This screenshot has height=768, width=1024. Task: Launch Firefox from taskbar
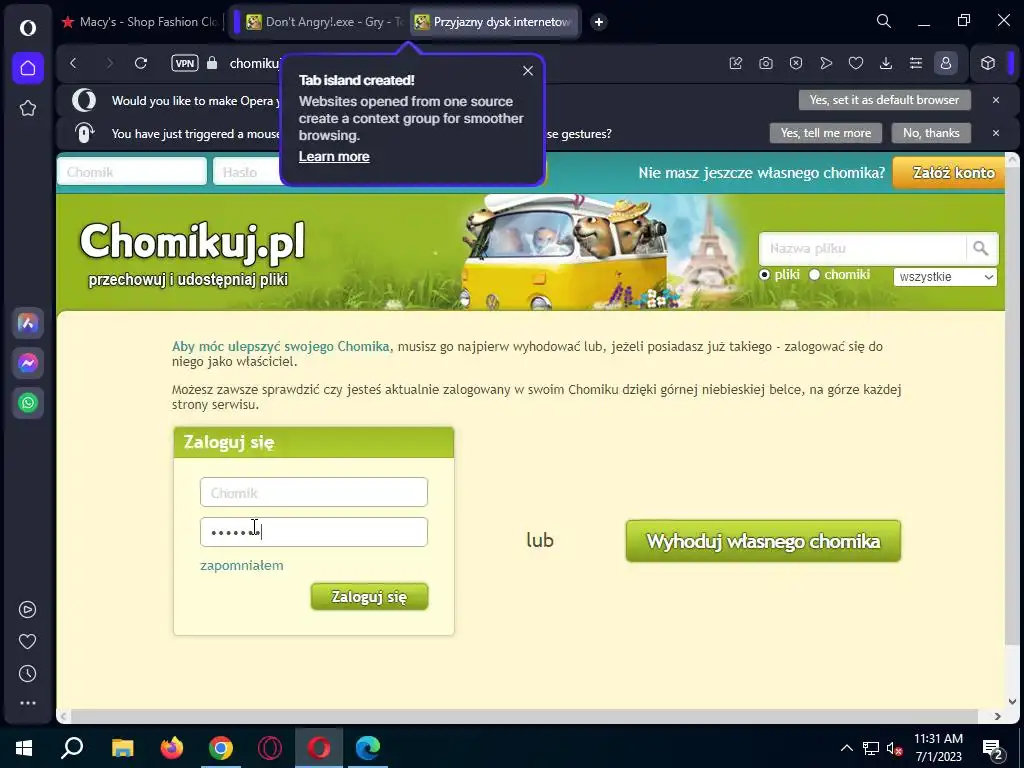(x=172, y=748)
